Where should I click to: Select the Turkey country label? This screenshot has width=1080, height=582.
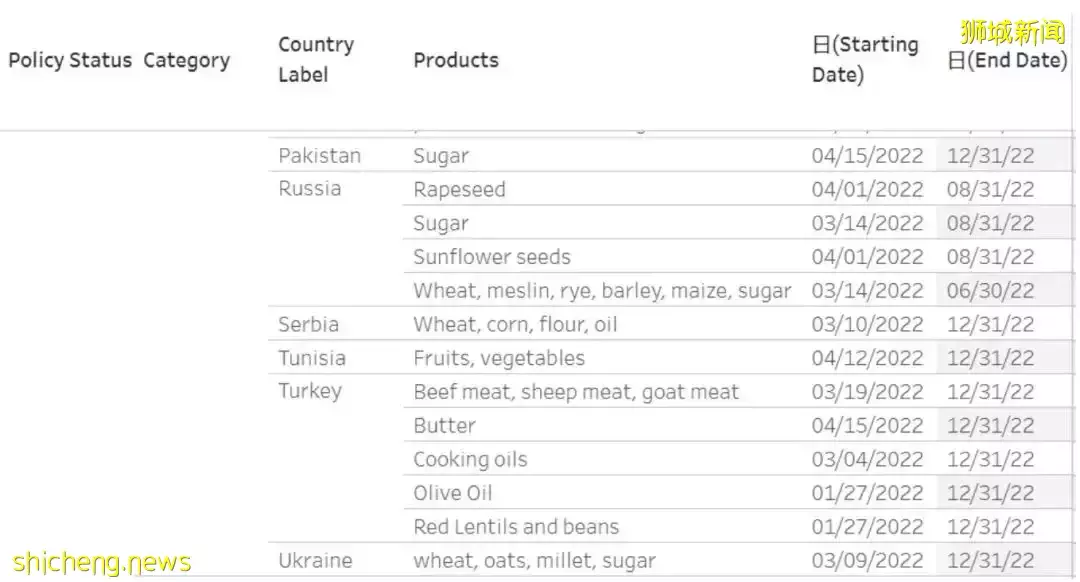(x=310, y=391)
